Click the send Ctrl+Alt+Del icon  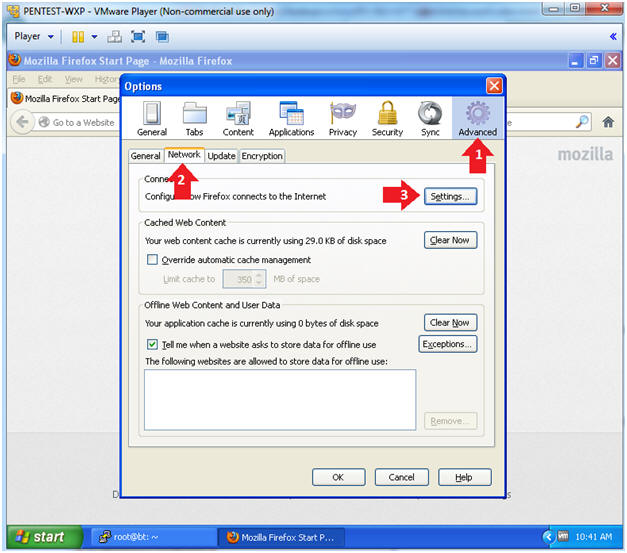click(x=114, y=37)
